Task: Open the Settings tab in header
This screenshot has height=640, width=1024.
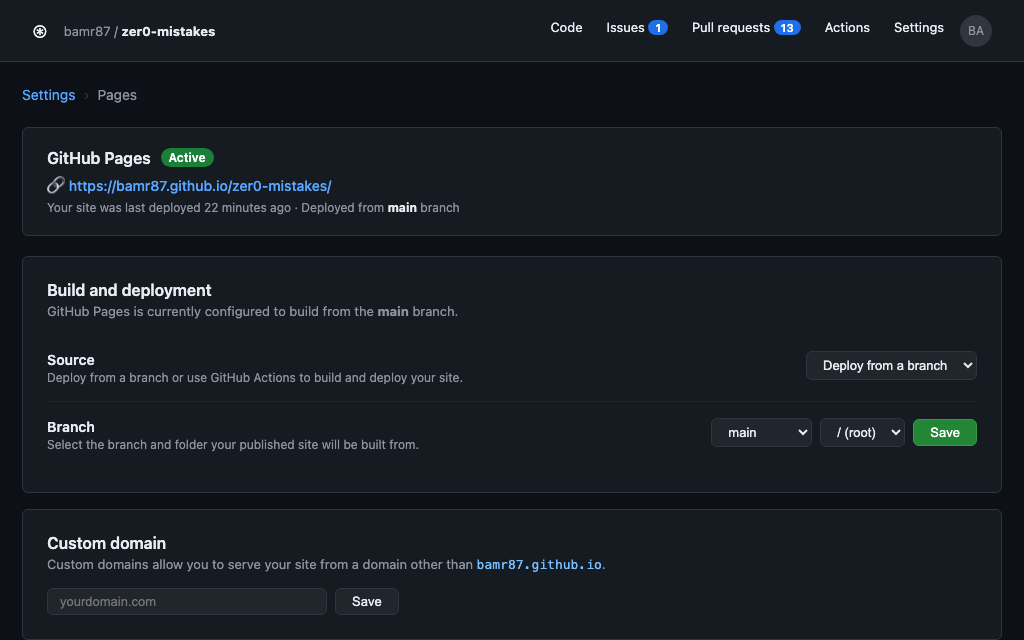Action: pos(918,27)
